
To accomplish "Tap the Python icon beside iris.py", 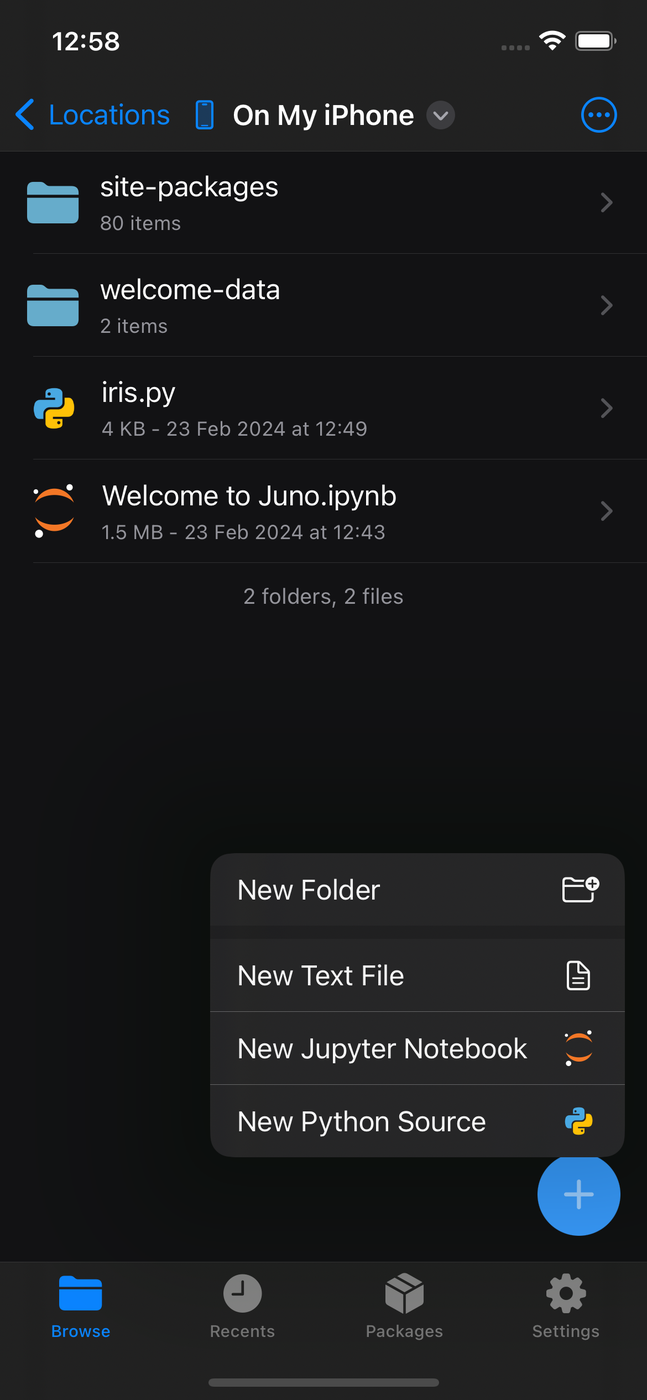I will coord(53,409).
